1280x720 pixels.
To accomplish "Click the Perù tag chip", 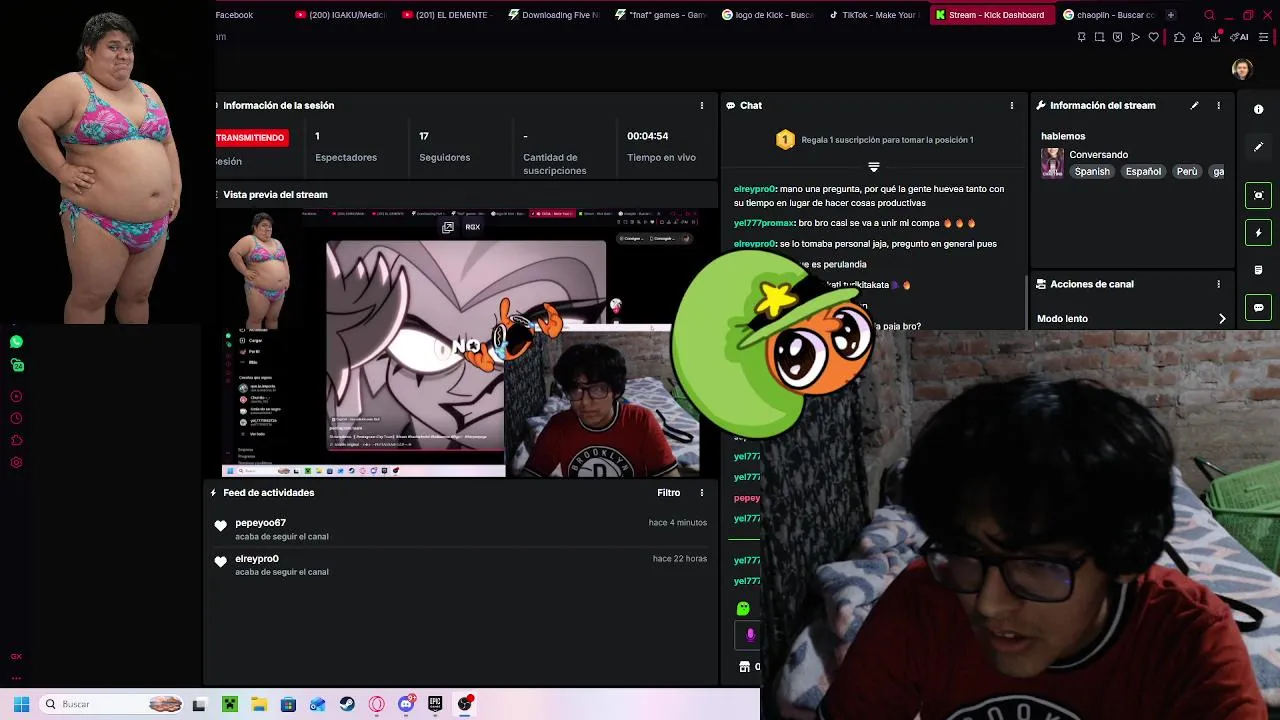I will pos(1187,171).
